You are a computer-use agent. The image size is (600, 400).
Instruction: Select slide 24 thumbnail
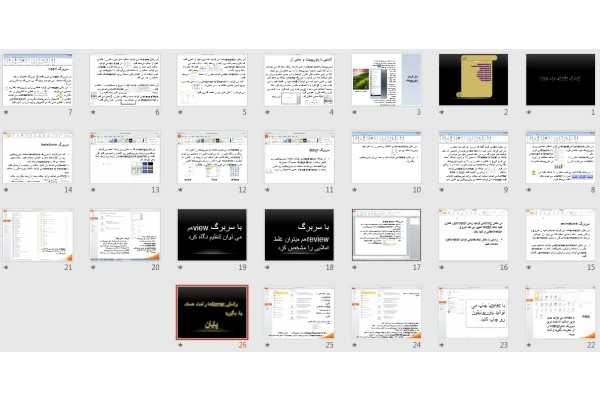386,312
